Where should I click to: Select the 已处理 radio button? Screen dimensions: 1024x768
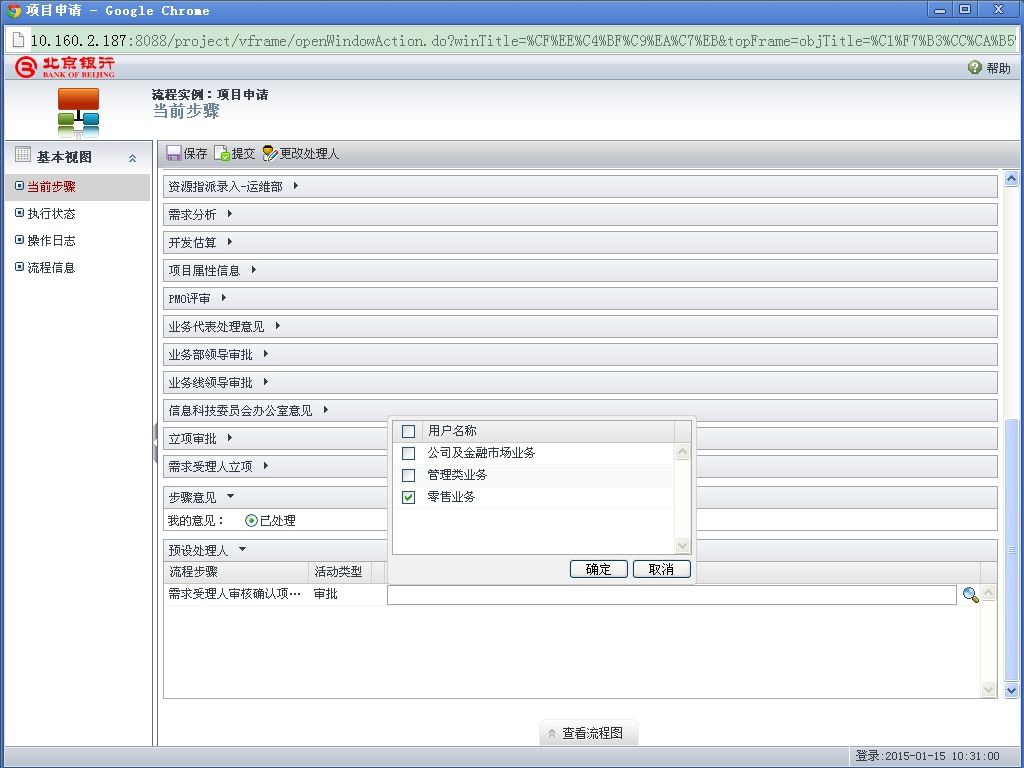[251, 520]
